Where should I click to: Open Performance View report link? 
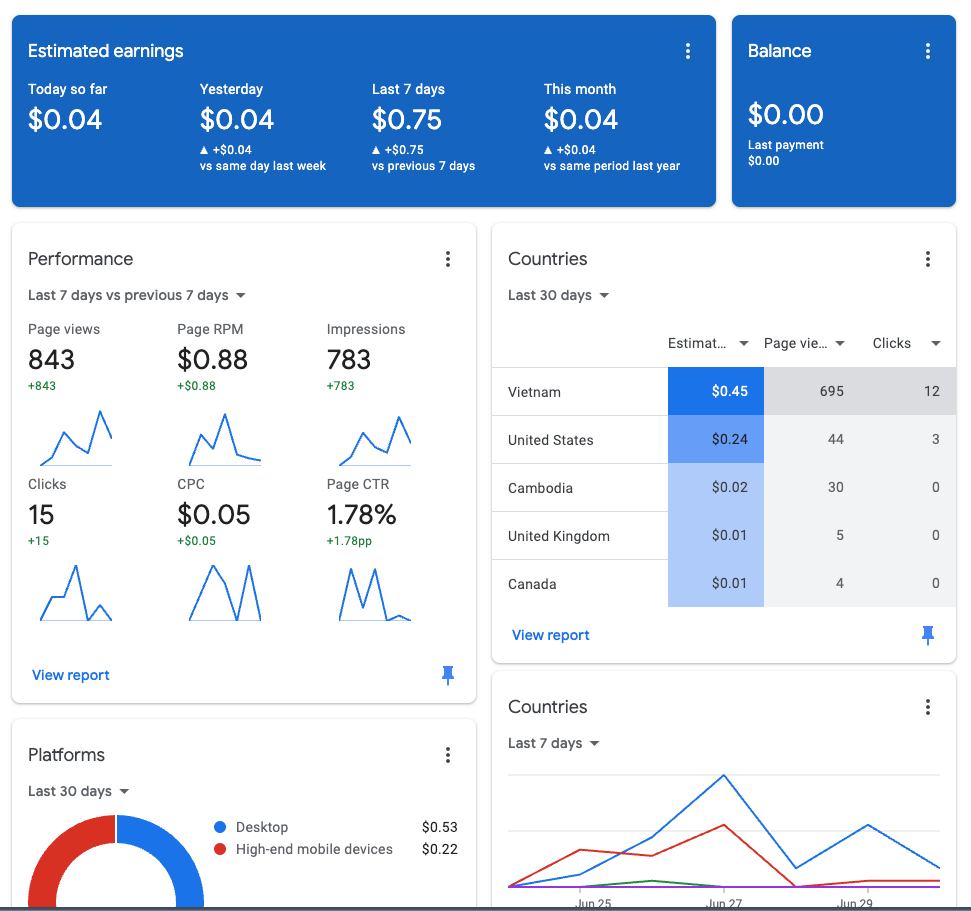coord(71,675)
